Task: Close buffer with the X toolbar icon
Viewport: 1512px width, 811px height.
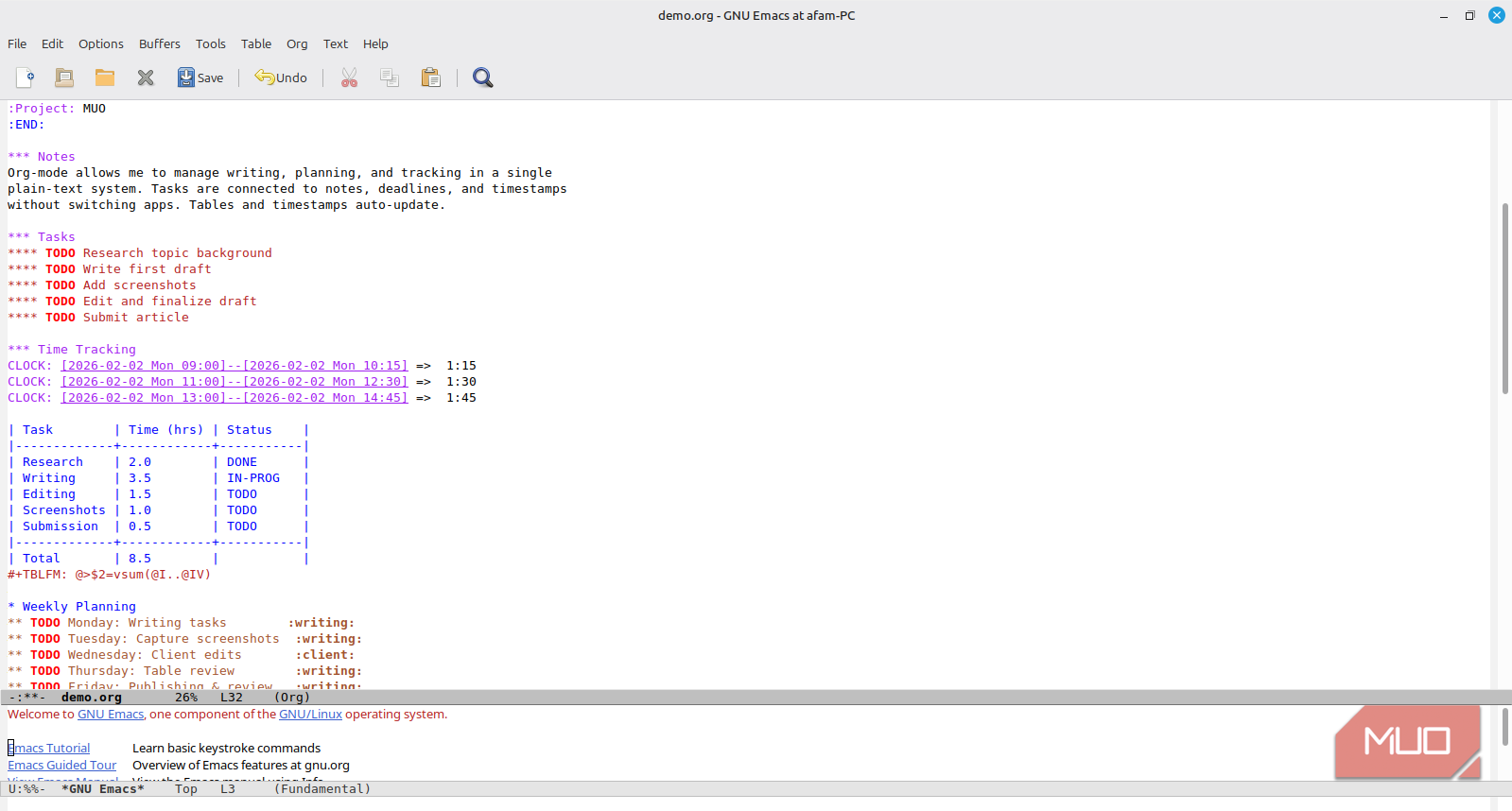Action: [x=146, y=78]
